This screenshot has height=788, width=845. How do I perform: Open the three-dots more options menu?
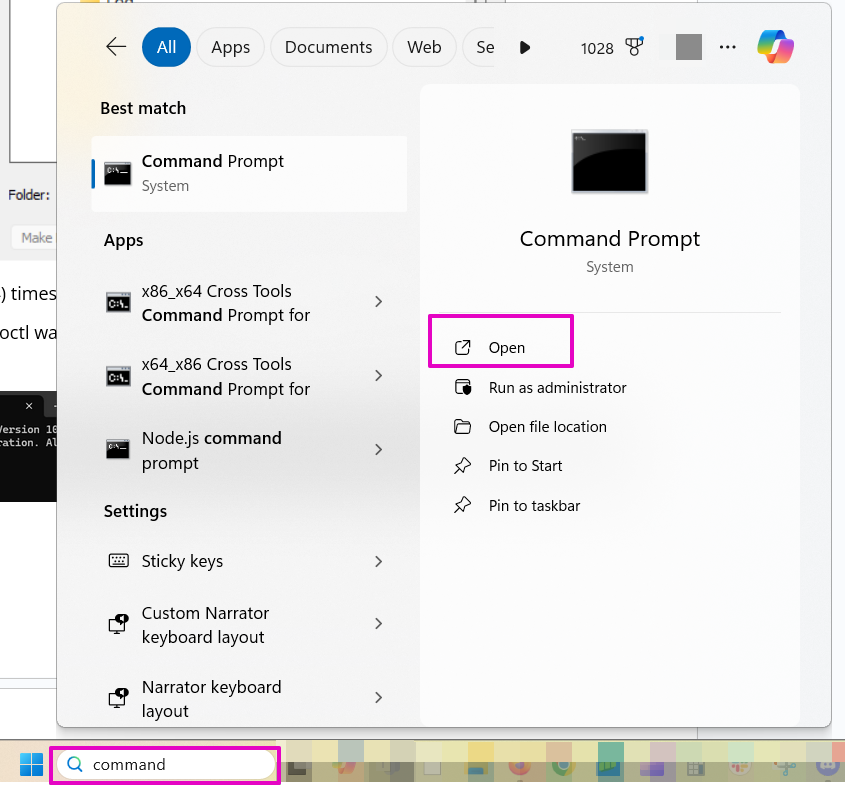[728, 47]
